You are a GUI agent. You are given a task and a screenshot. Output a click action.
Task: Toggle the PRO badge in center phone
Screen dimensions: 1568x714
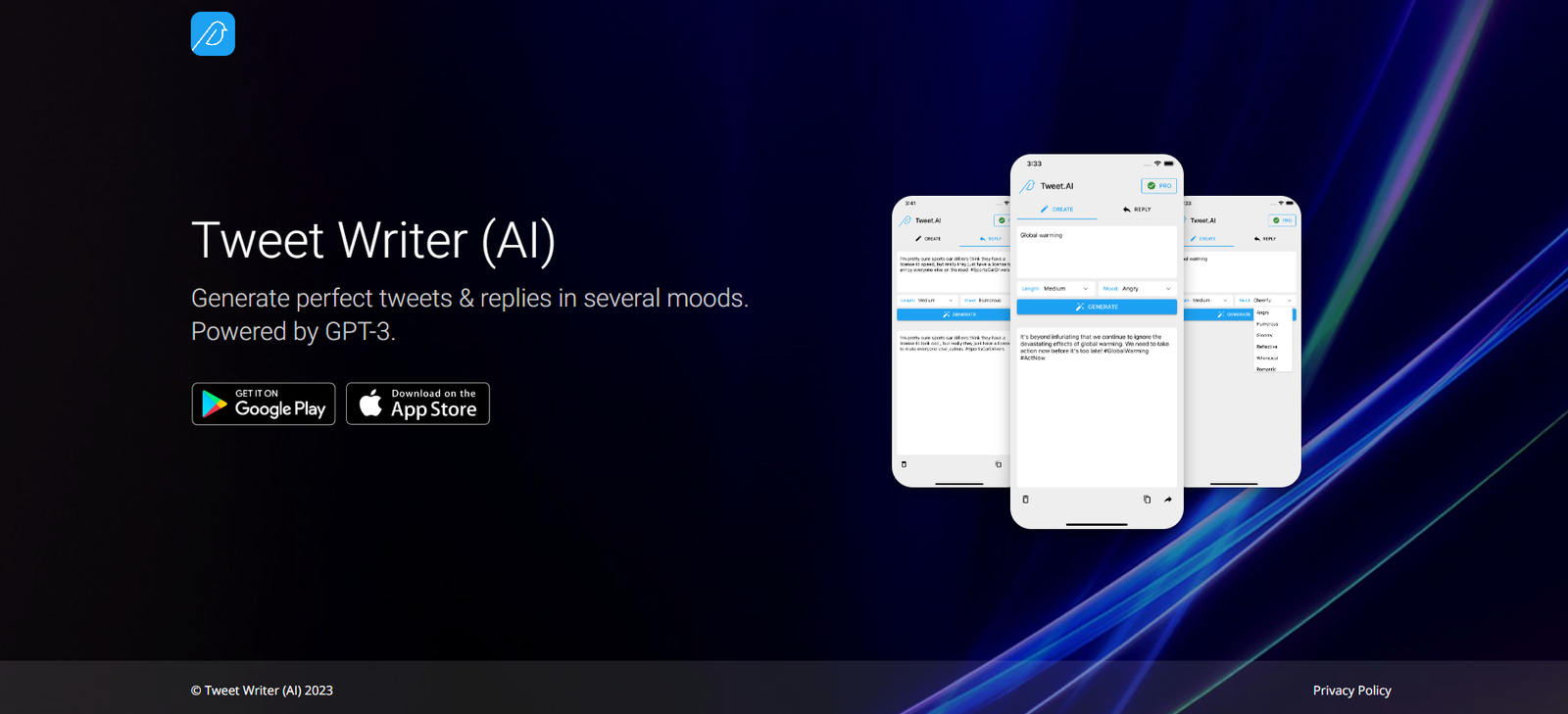(1158, 186)
